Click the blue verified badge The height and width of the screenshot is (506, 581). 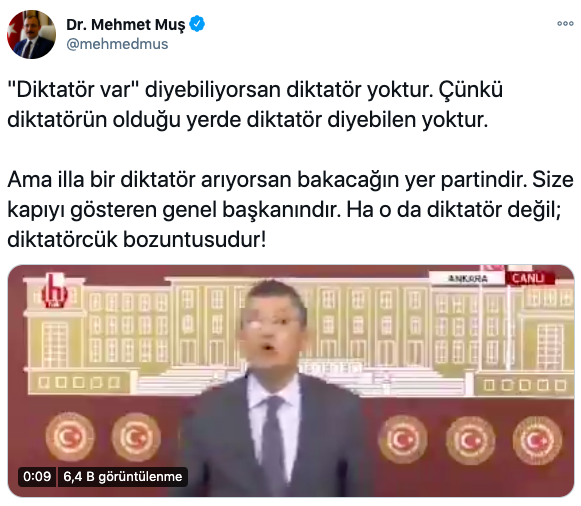point(197,24)
